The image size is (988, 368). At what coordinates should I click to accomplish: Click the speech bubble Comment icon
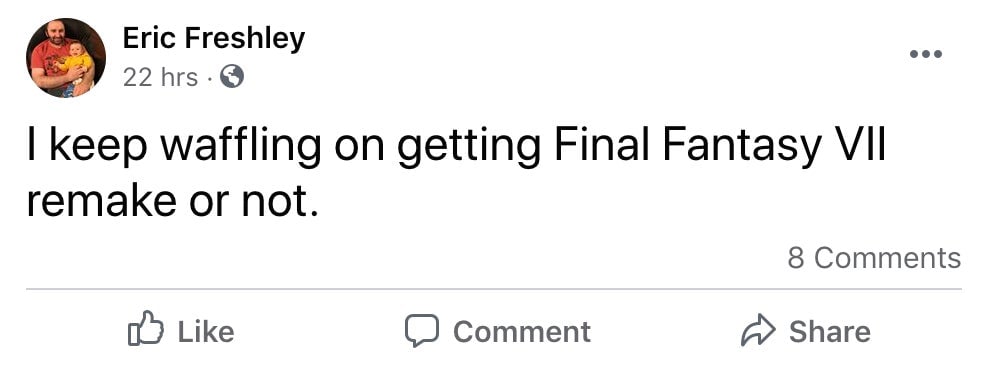(422, 331)
